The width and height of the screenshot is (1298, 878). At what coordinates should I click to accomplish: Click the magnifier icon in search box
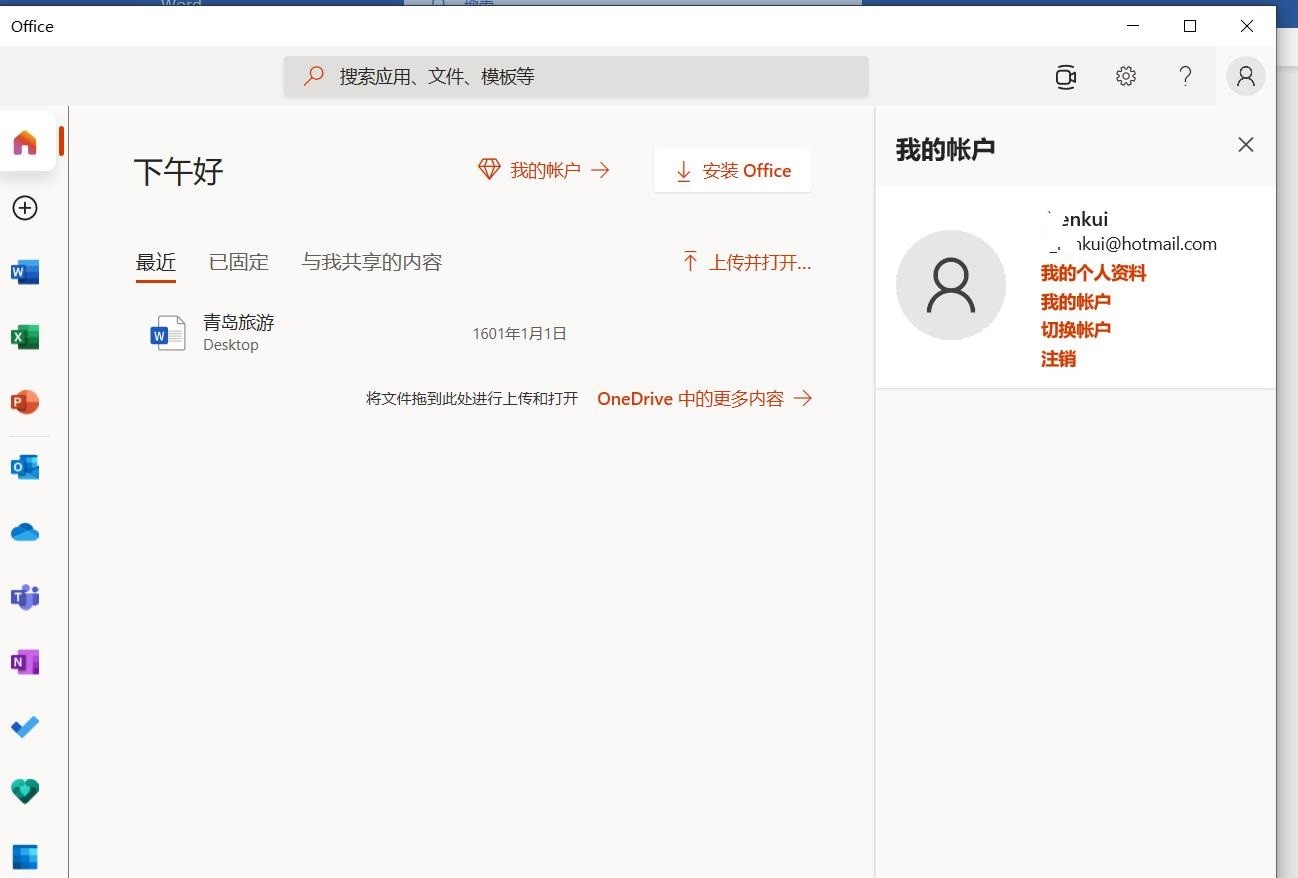(x=314, y=76)
